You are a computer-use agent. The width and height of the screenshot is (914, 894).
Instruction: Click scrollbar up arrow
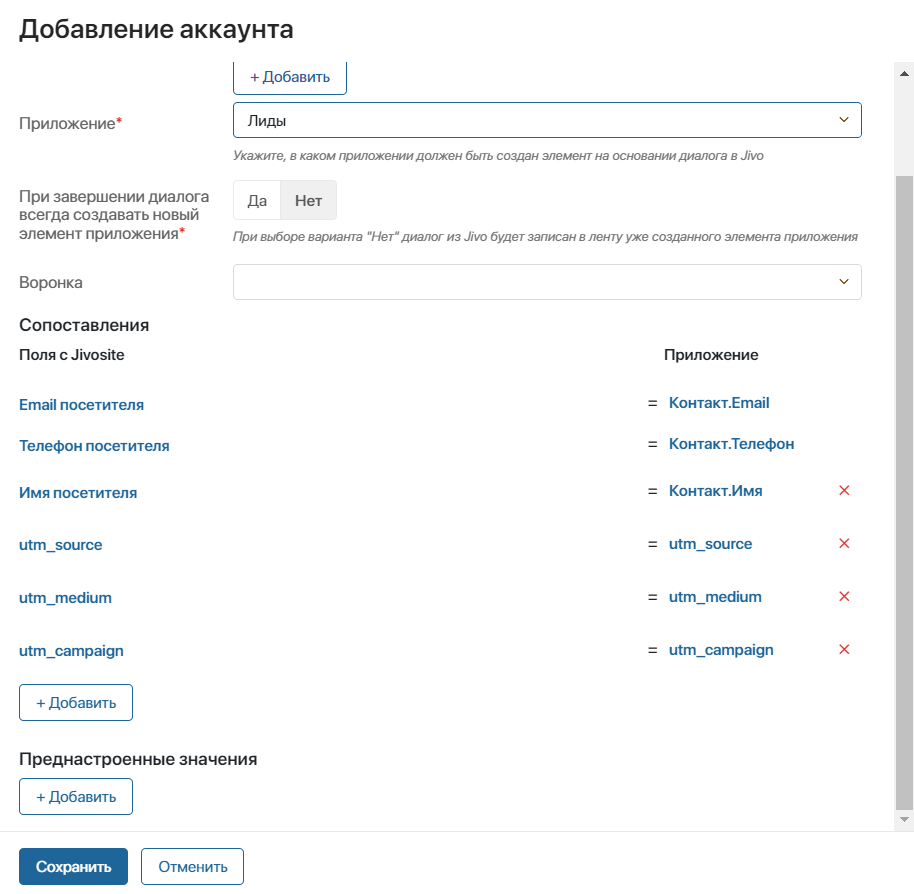coord(904,74)
